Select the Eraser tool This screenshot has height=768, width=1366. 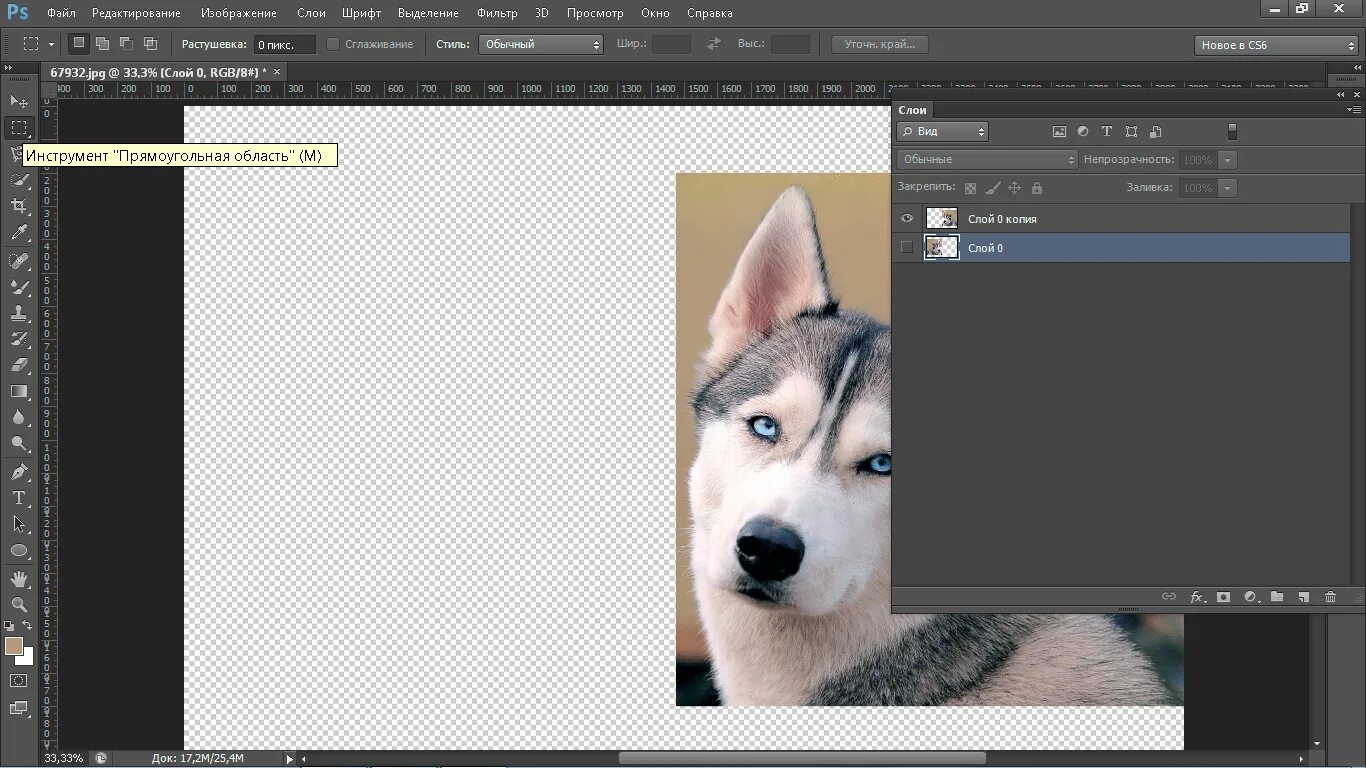click(x=19, y=365)
